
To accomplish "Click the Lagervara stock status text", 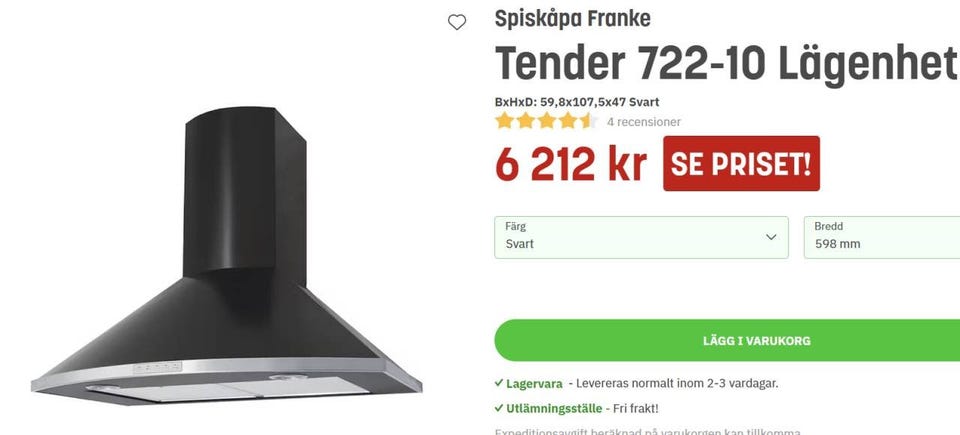I will (534, 384).
